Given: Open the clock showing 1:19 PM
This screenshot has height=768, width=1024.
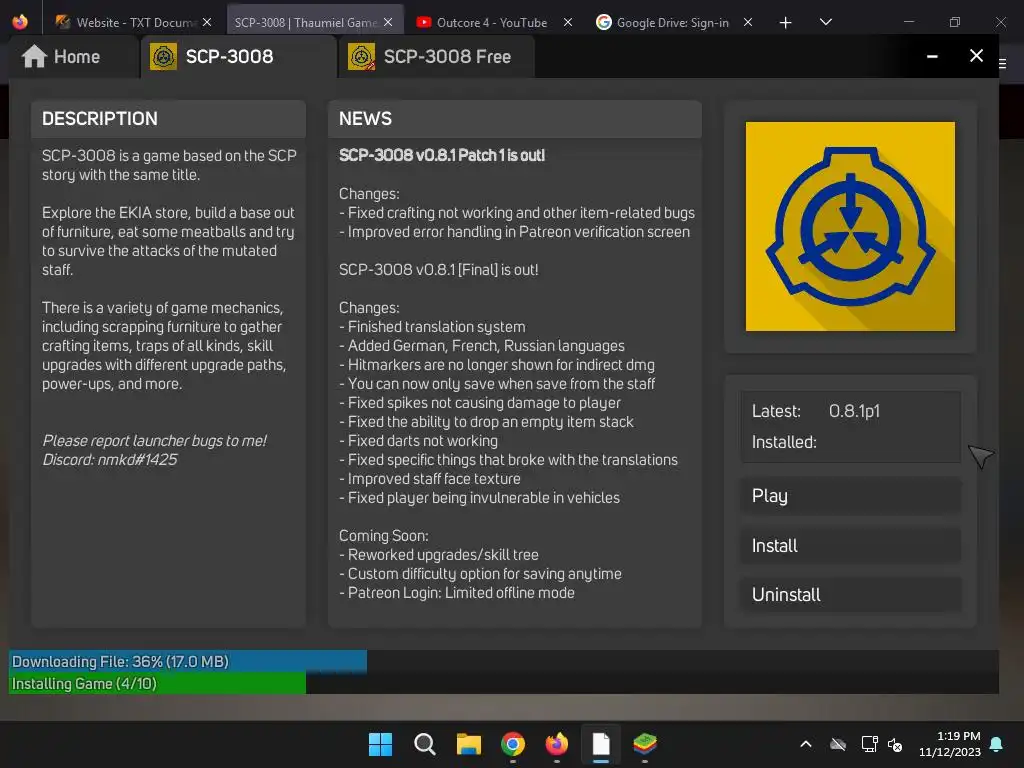Looking at the screenshot, I should pyautogui.click(x=950, y=744).
